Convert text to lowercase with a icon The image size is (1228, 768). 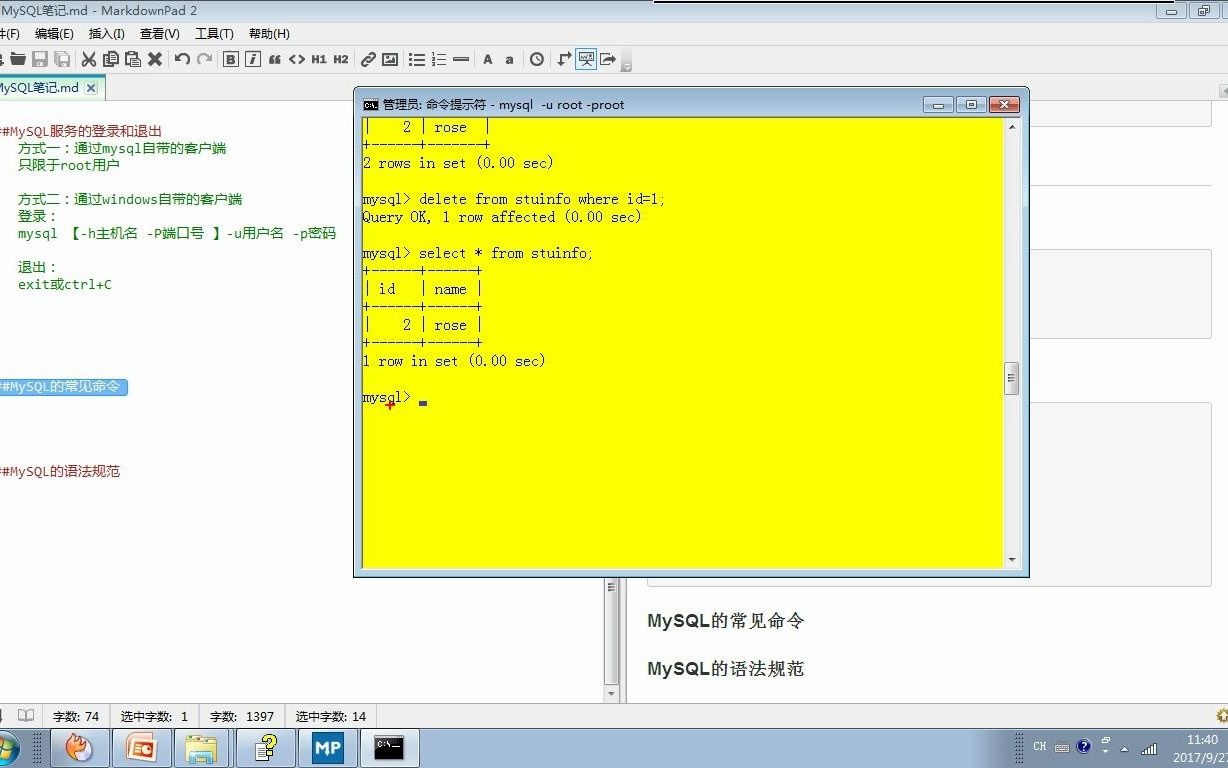(509, 59)
